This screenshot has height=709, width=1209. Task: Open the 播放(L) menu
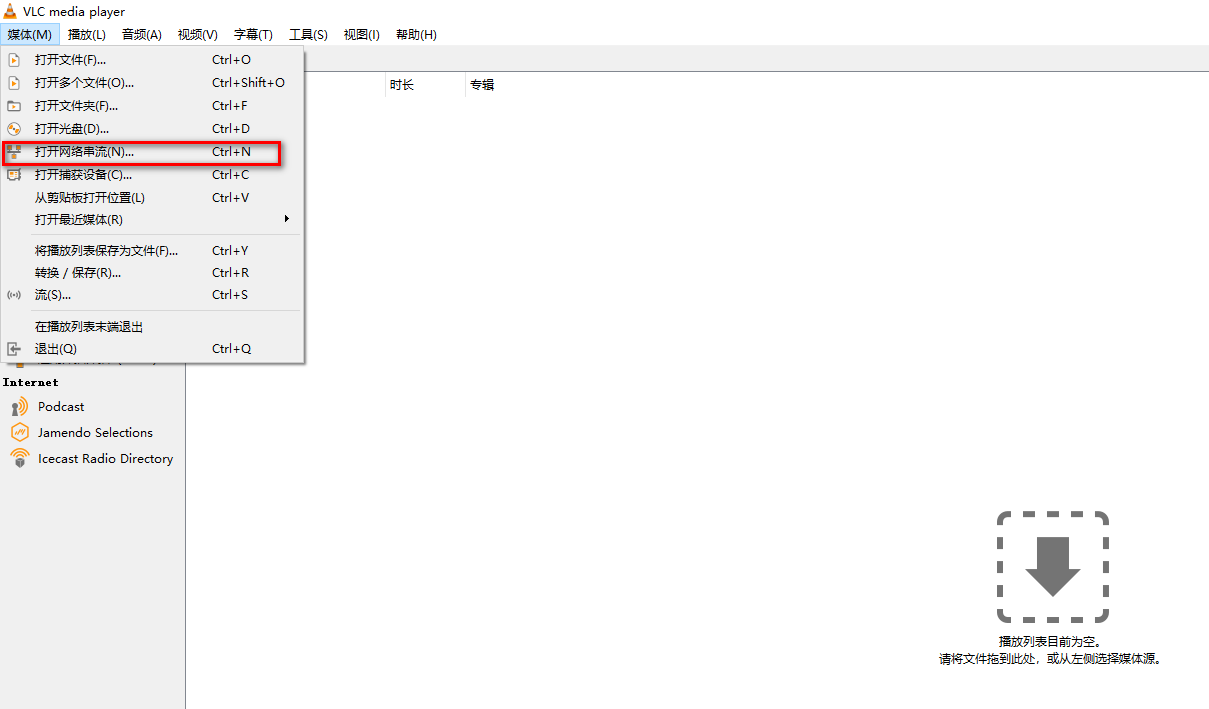tap(87, 35)
